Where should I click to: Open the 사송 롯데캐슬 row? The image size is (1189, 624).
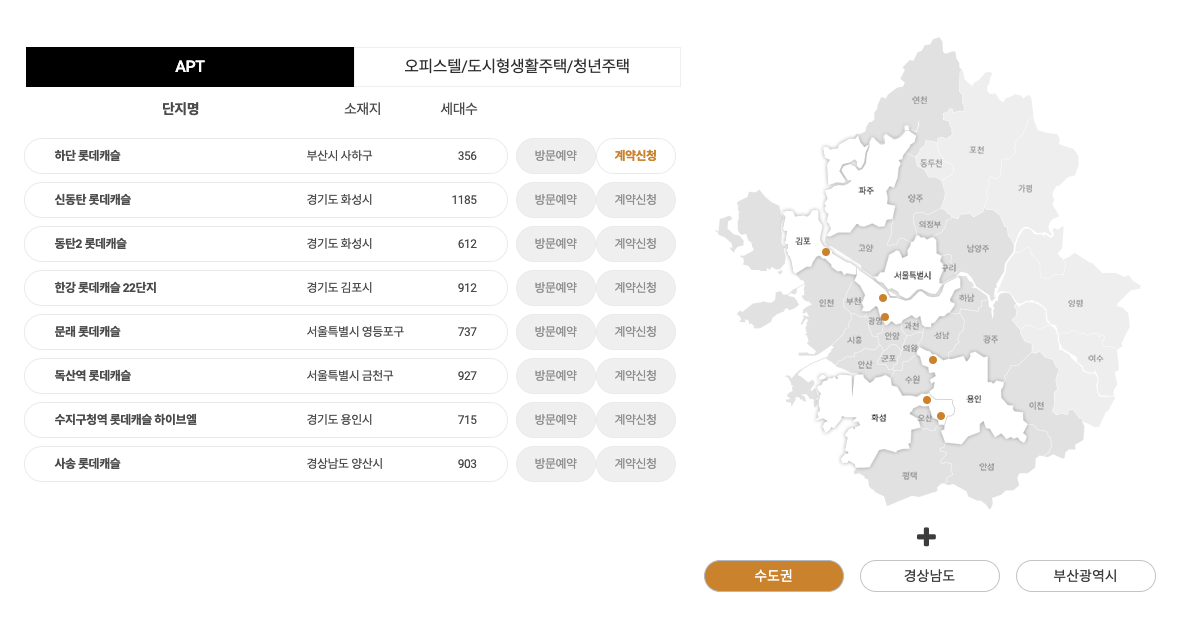point(266,463)
